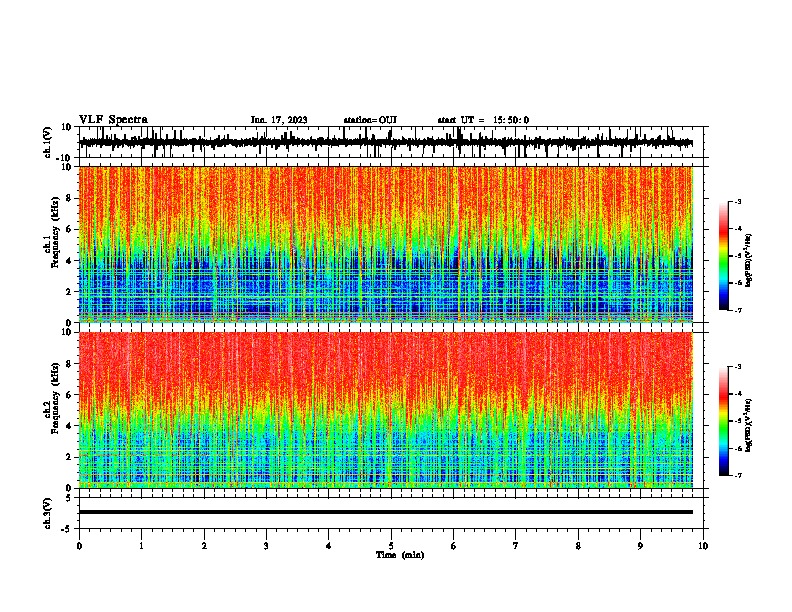
Task: Click the "ch.3(V)" axis label
Action: coord(48,513)
